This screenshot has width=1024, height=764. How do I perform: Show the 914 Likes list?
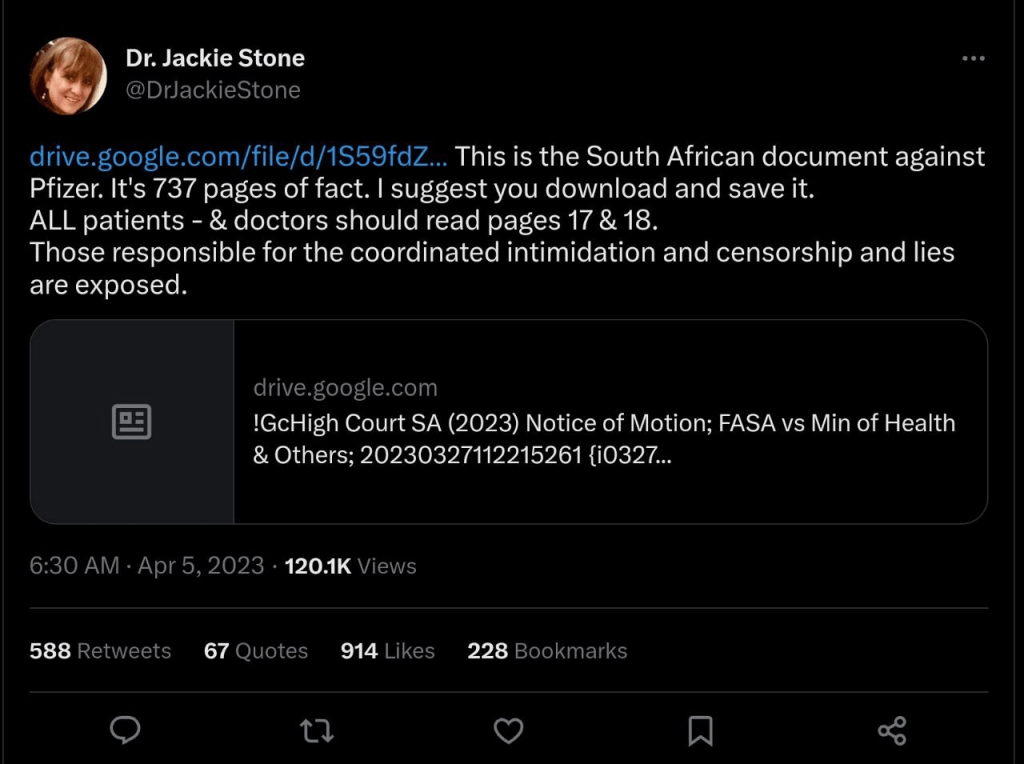(x=387, y=651)
